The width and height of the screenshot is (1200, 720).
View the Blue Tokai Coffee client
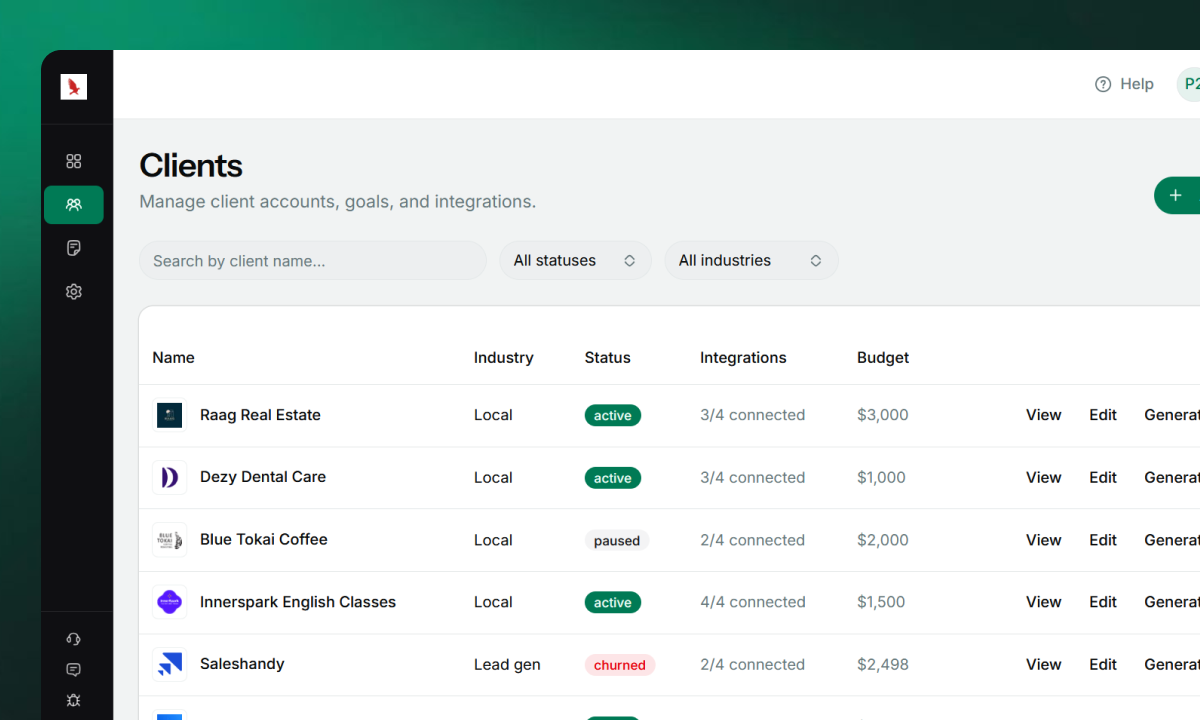[x=1043, y=540]
